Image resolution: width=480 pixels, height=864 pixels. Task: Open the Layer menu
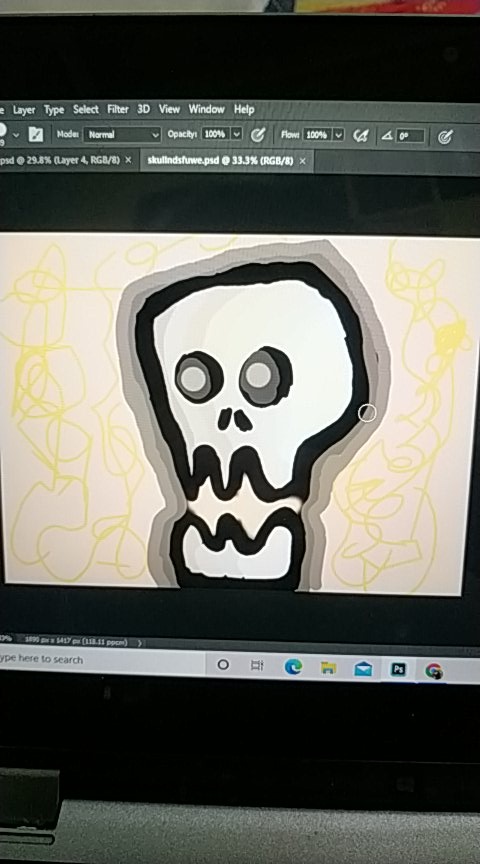click(24, 110)
